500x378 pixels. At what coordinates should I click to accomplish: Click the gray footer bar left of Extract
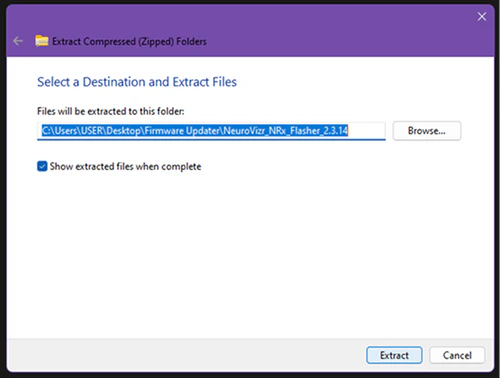coord(187,355)
